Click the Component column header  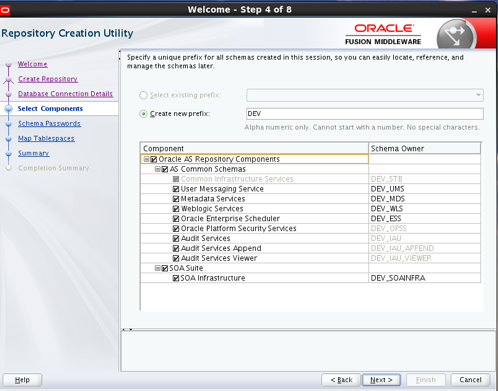(x=254, y=148)
